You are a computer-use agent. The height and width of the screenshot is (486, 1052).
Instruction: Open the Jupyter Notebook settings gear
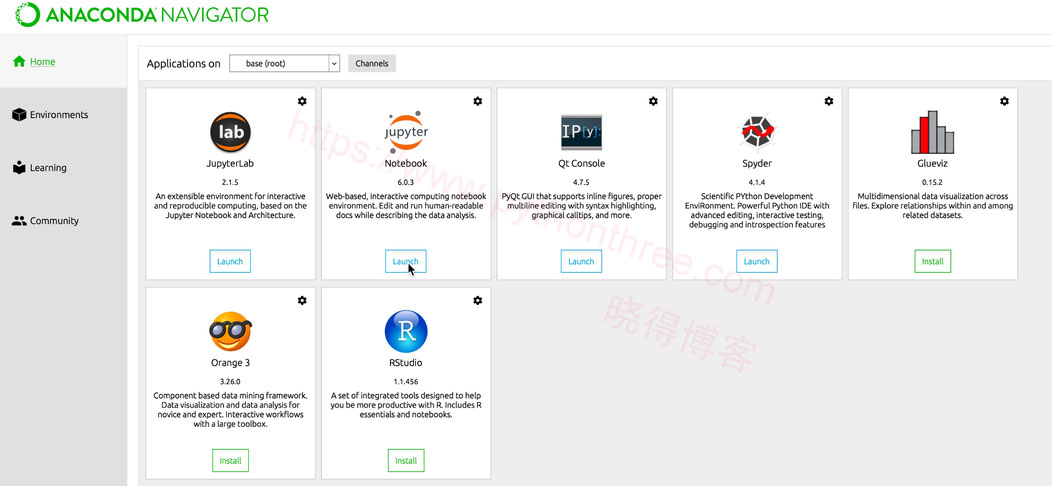coord(478,101)
